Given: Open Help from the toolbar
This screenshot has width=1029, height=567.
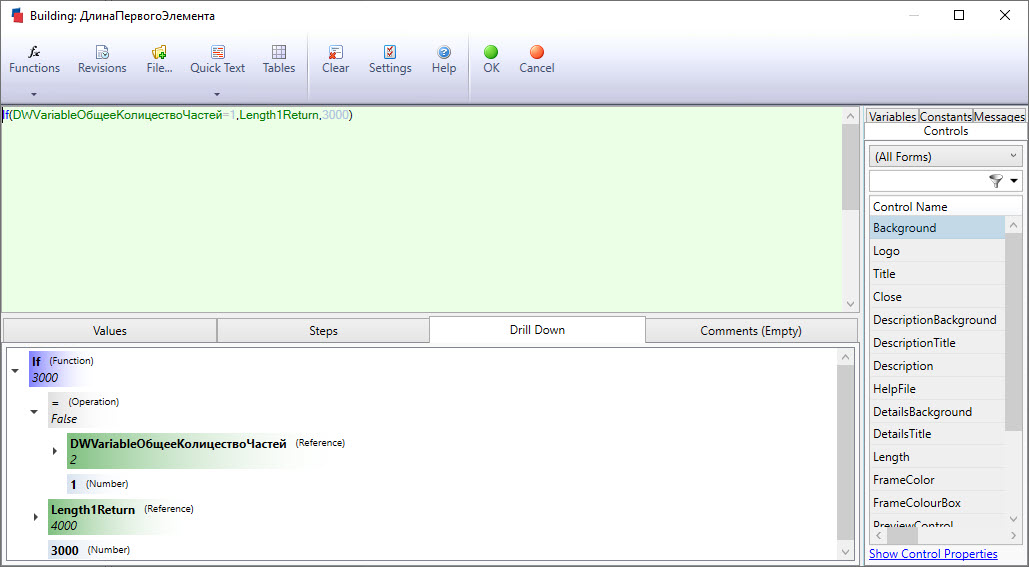Looking at the screenshot, I should pos(444,60).
